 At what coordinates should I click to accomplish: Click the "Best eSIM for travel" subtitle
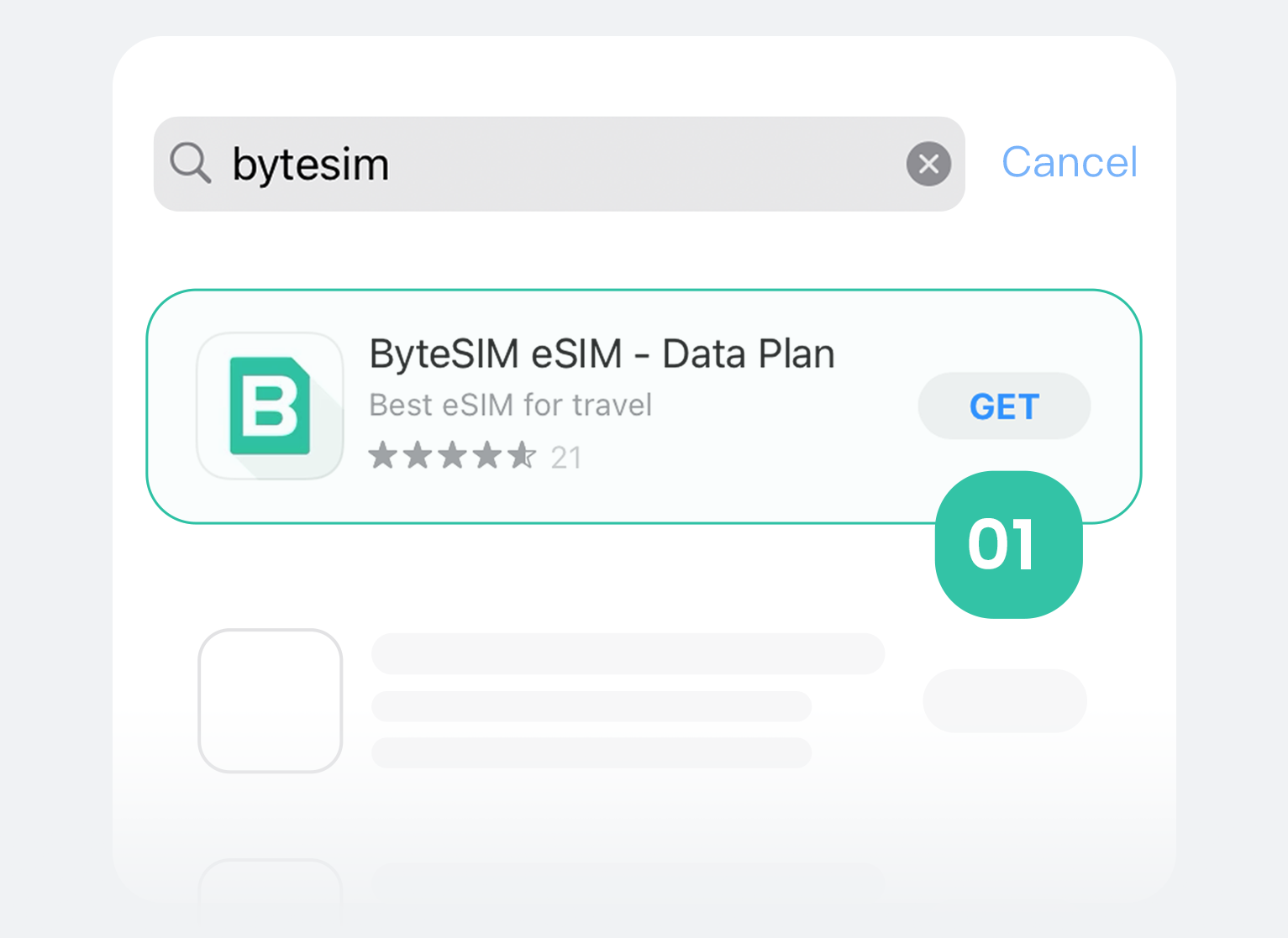pyautogui.click(x=510, y=405)
